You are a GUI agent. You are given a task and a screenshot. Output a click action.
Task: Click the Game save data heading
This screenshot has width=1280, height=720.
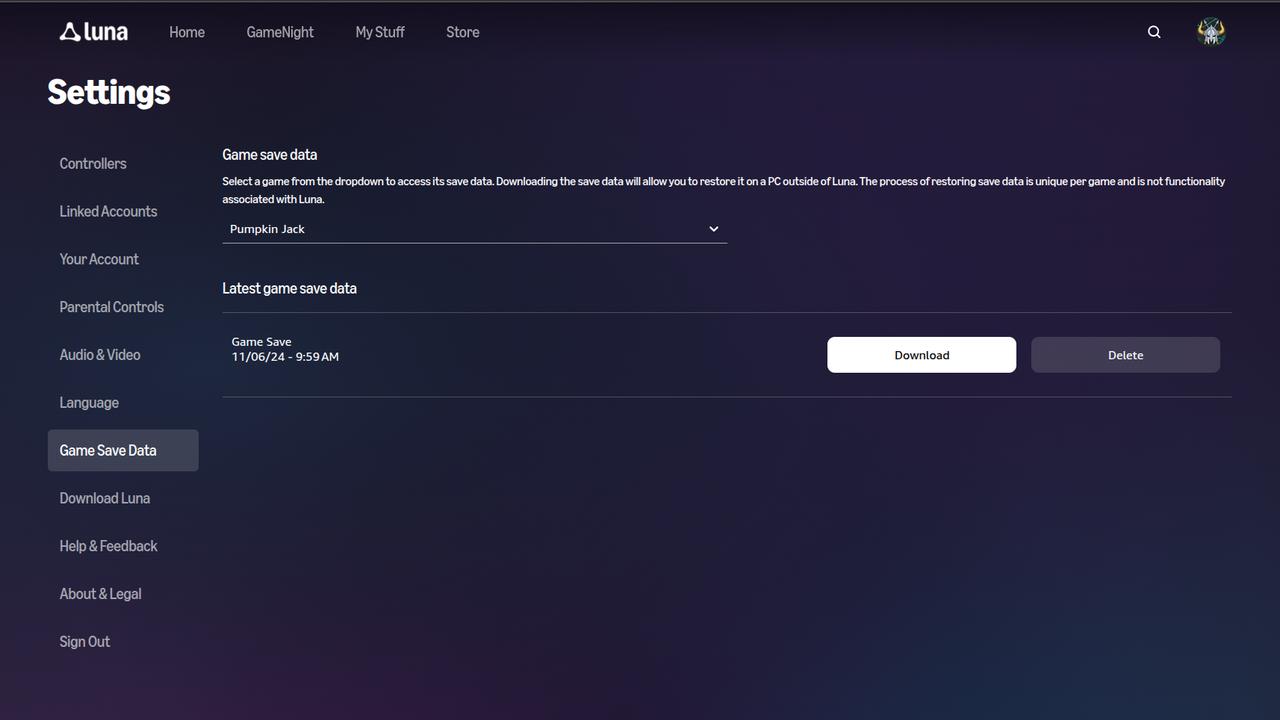tap(270, 155)
